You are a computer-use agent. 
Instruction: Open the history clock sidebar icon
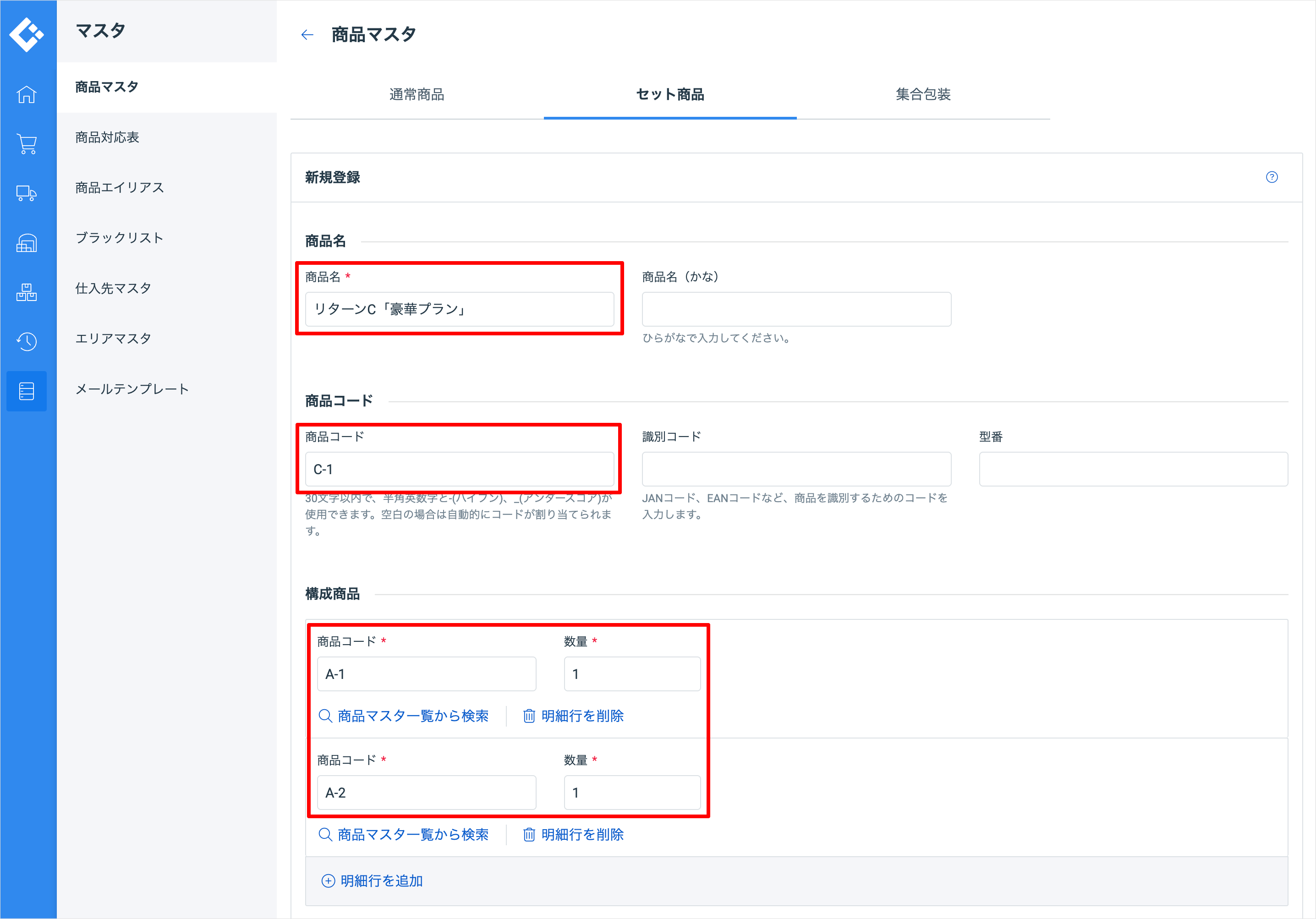27,341
